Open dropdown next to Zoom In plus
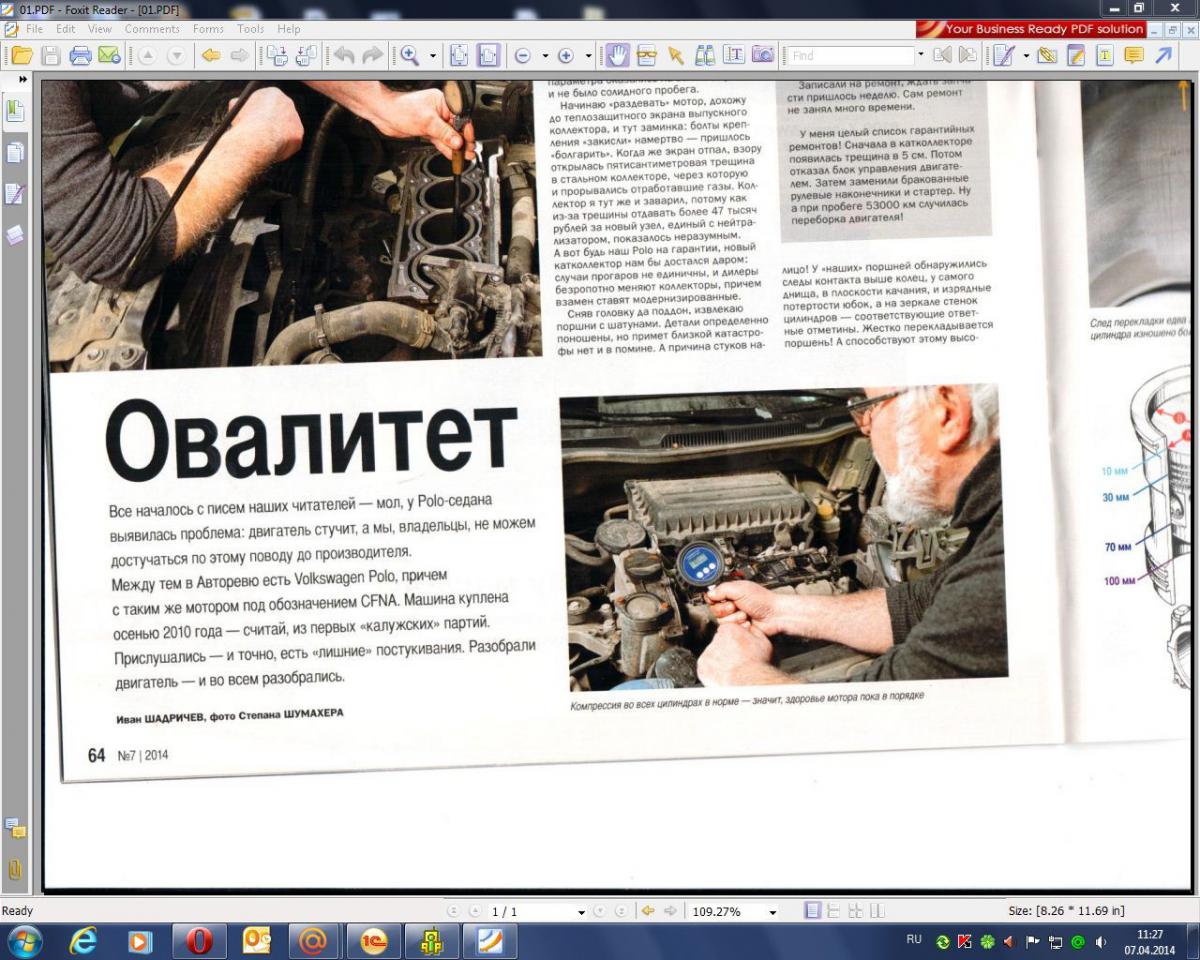The image size is (1200, 960). [588, 55]
